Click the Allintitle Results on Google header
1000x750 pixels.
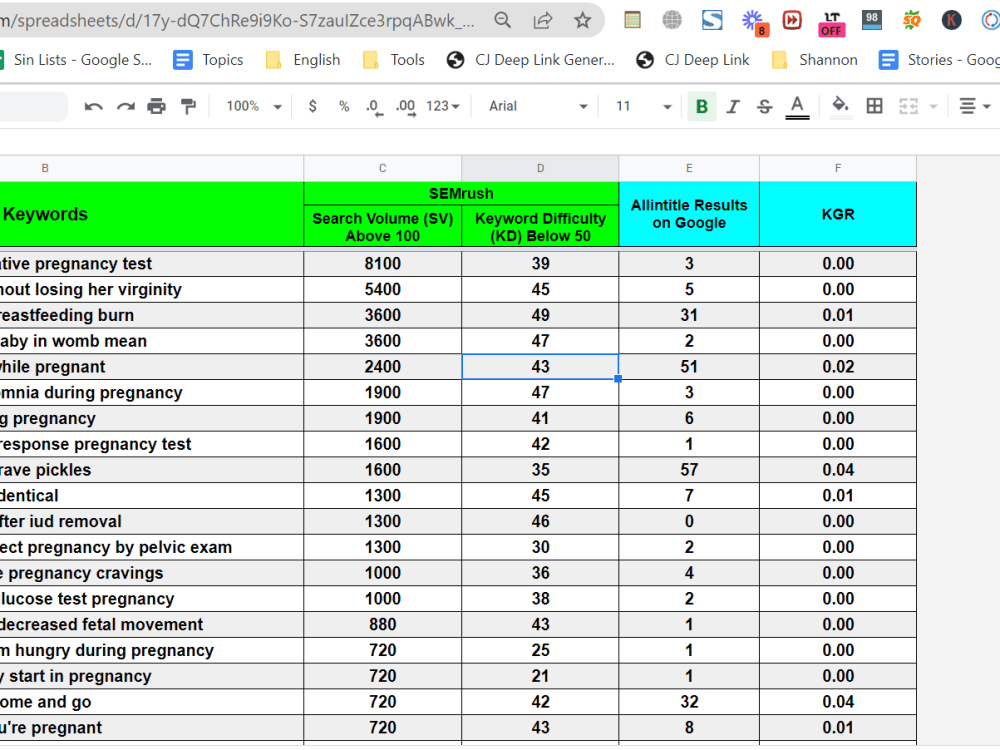[x=689, y=214]
